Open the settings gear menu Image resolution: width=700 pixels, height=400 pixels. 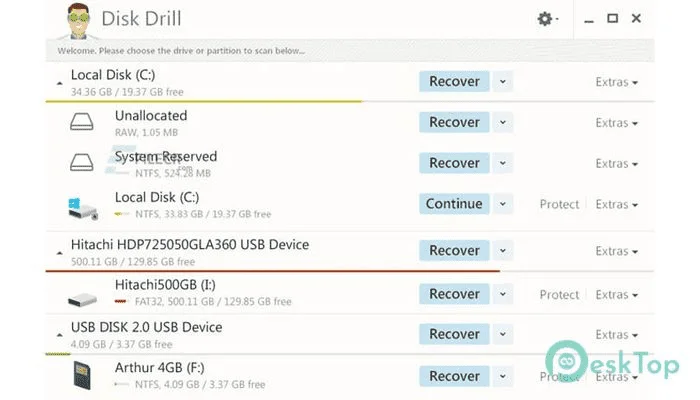coord(547,19)
